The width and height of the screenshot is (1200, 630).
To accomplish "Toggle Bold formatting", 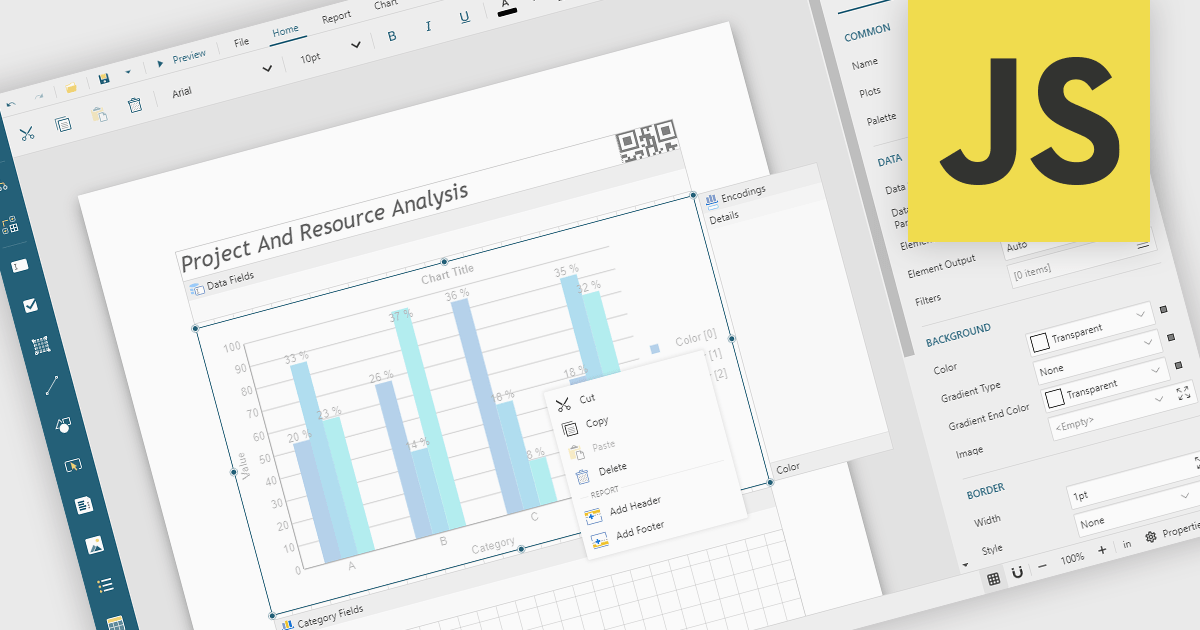I will pyautogui.click(x=392, y=36).
